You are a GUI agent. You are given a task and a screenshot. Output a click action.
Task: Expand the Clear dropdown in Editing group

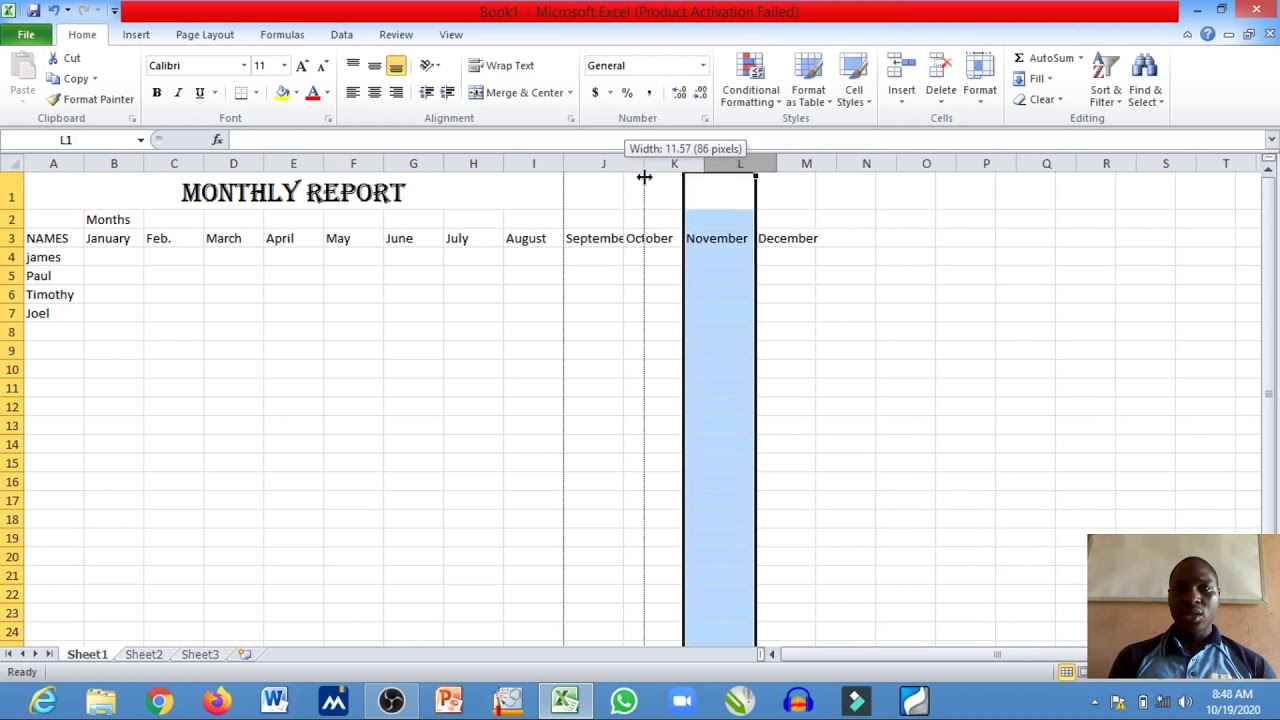click(x=1060, y=100)
